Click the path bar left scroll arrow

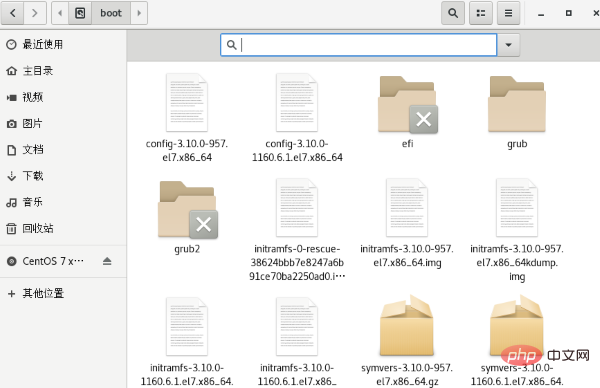click(x=60, y=13)
